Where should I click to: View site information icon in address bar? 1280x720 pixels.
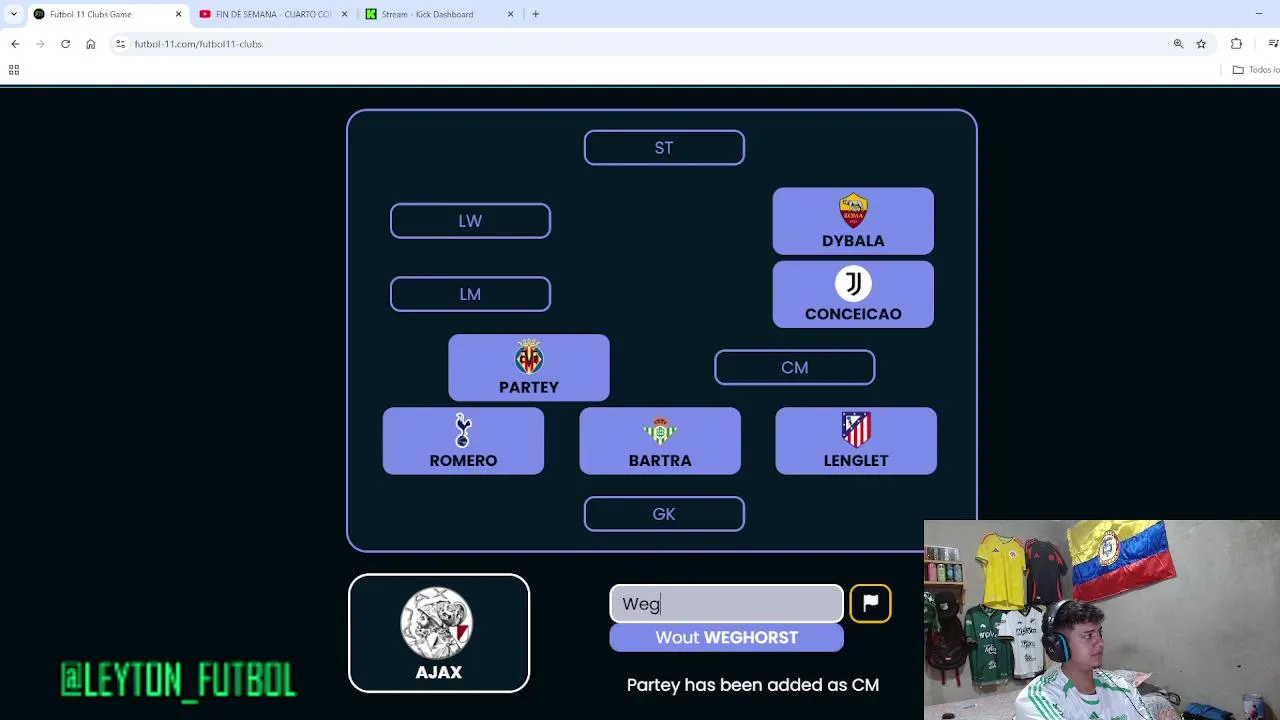coord(120,44)
